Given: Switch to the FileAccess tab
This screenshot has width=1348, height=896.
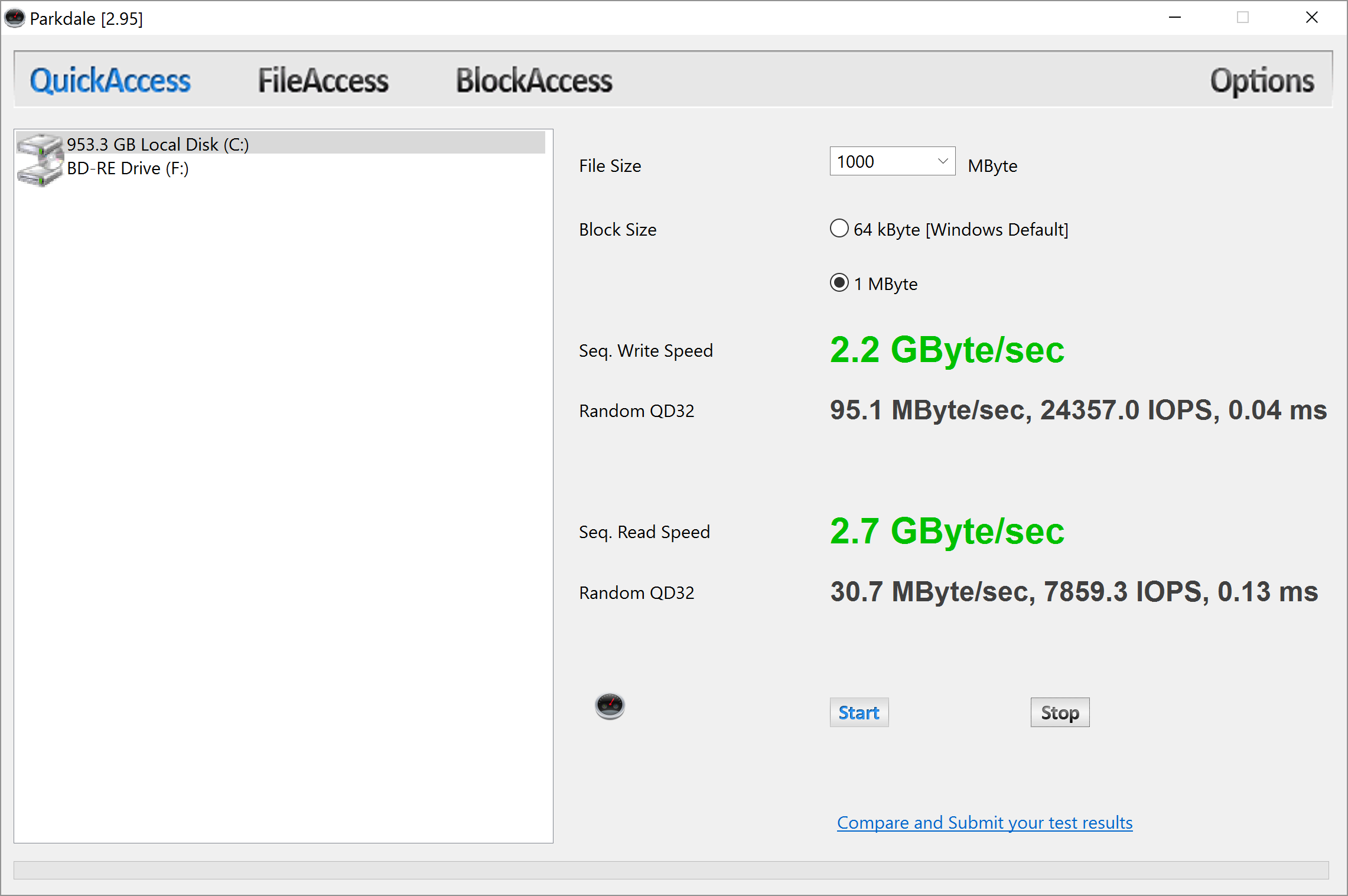Looking at the screenshot, I should [x=323, y=80].
